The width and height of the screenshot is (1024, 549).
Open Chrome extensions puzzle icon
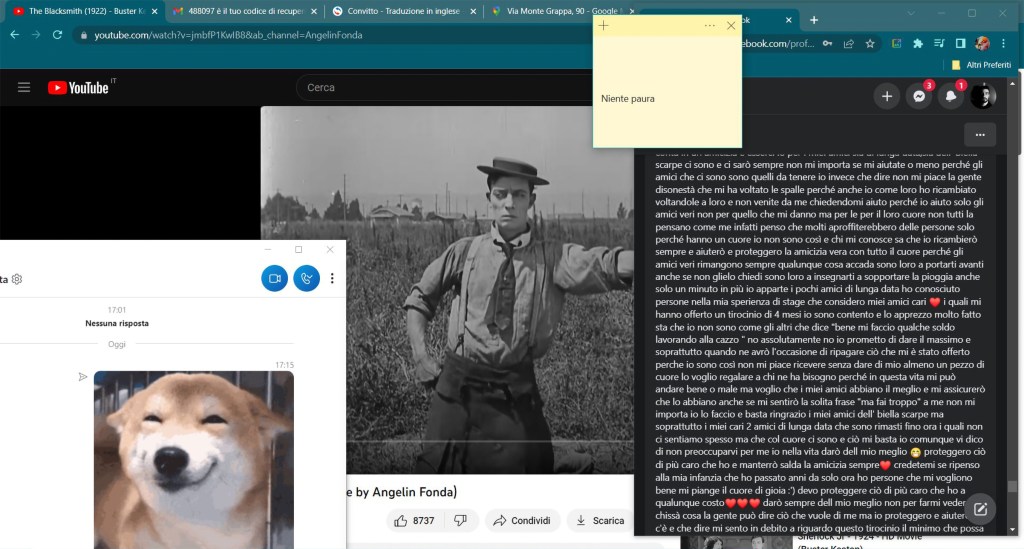point(938,43)
